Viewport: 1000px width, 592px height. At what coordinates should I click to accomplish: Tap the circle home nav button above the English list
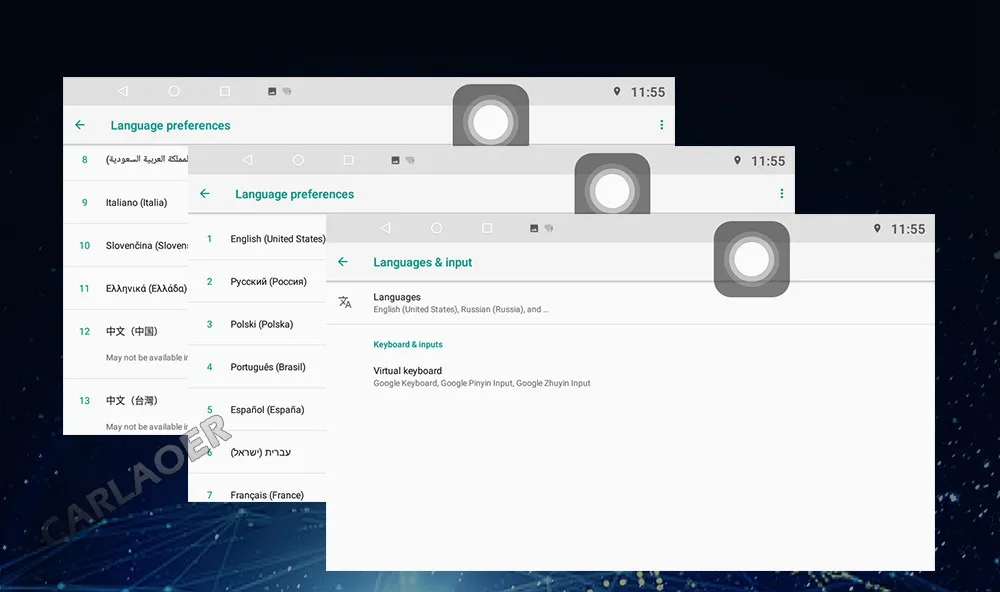pos(298,160)
